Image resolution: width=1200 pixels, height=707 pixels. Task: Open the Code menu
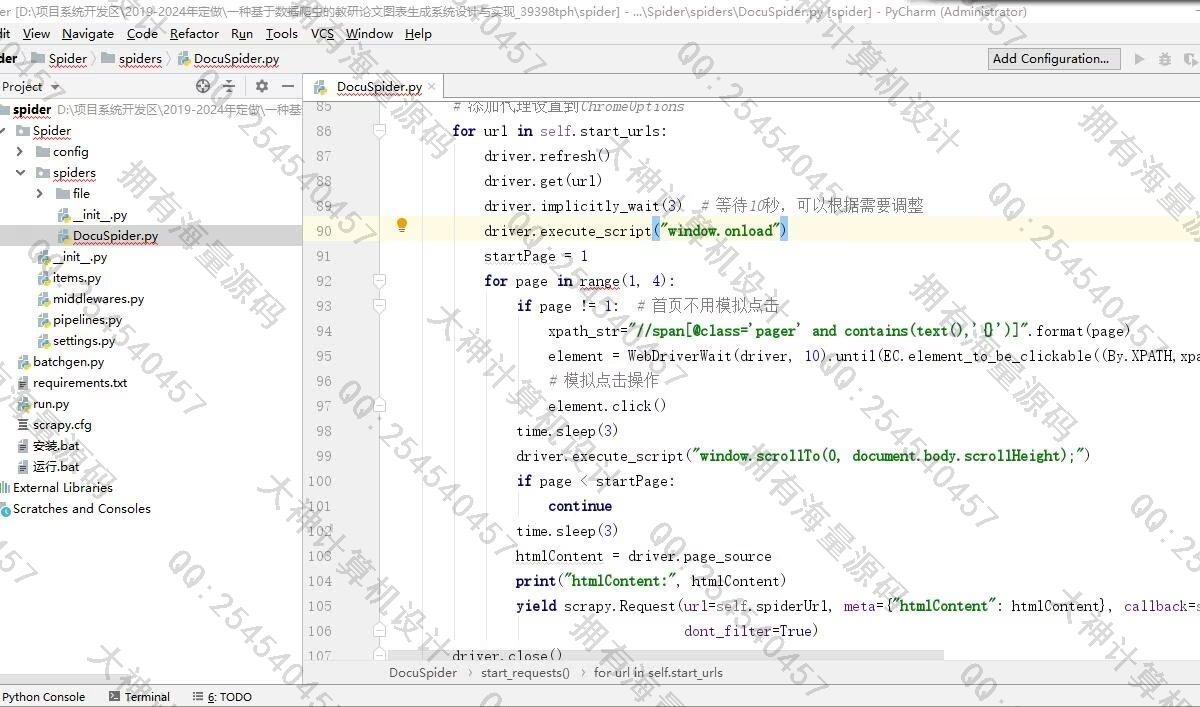tap(142, 33)
